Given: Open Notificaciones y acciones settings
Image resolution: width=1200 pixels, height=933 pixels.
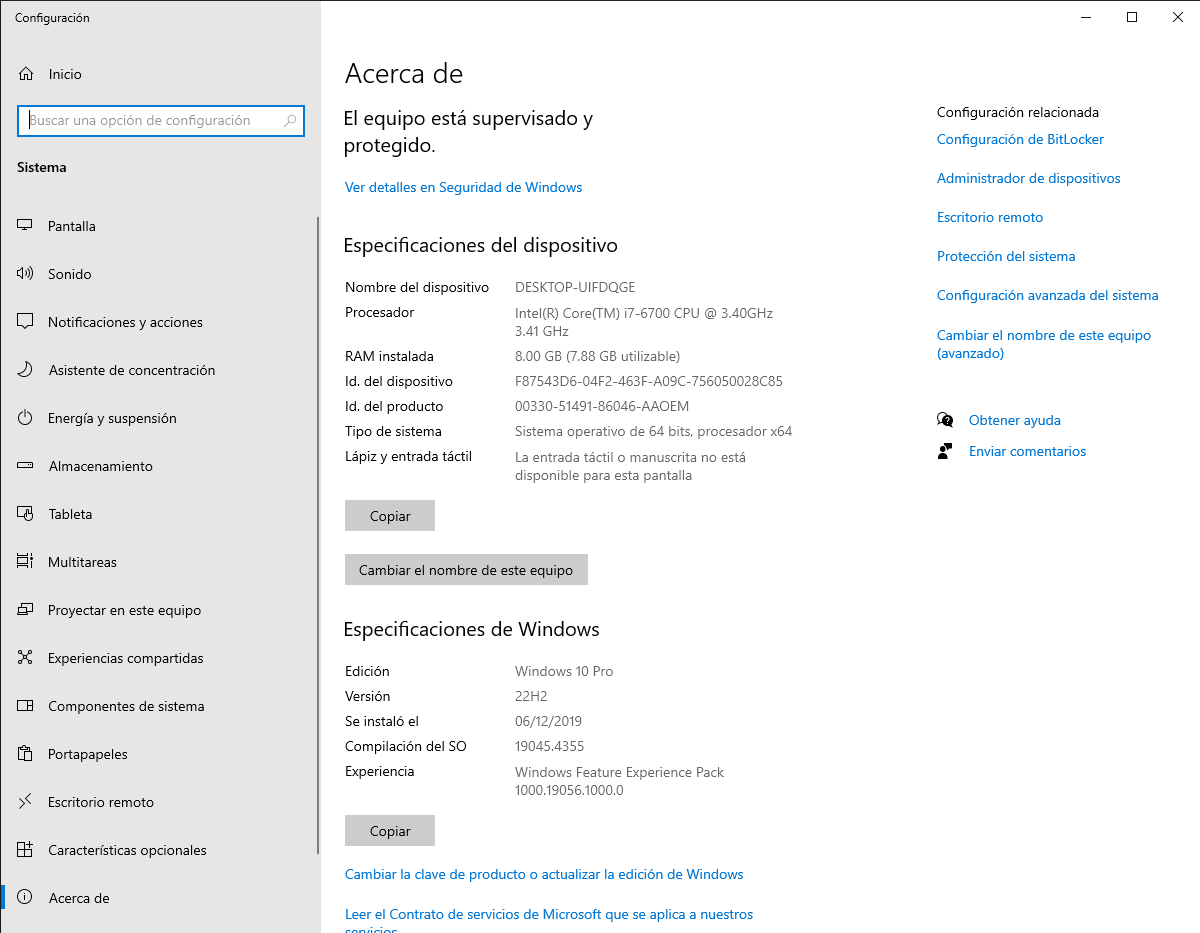Looking at the screenshot, I should (125, 322).
